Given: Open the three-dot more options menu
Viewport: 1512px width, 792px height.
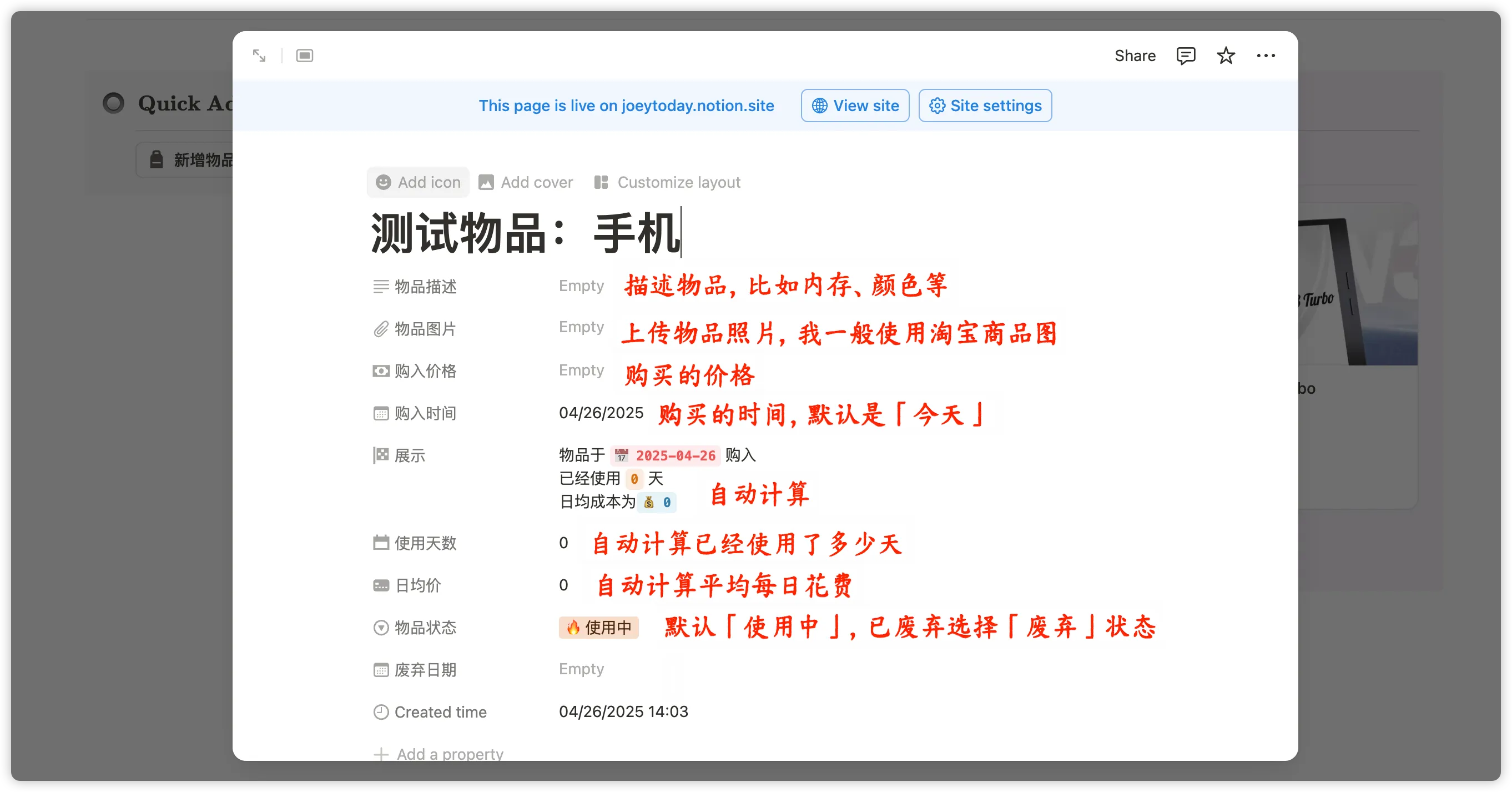Looking at the screenshot, I should pos(1266,56).
